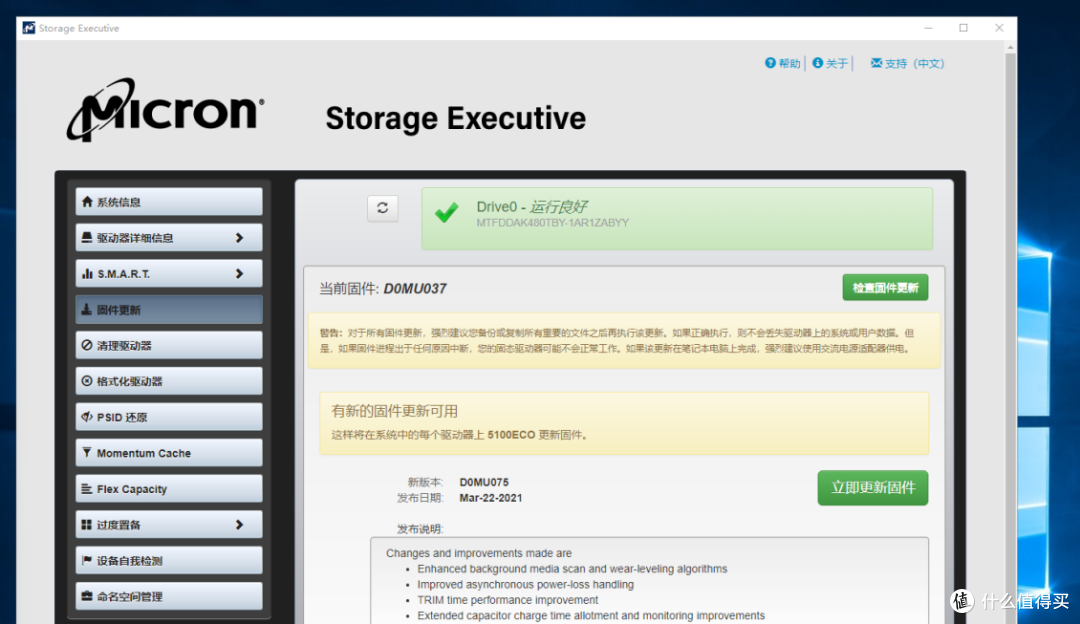Screen dimensions: 1080x624
Task: Click the 关于 info icon
Action: pyautogui.click(x=818, y=63)
